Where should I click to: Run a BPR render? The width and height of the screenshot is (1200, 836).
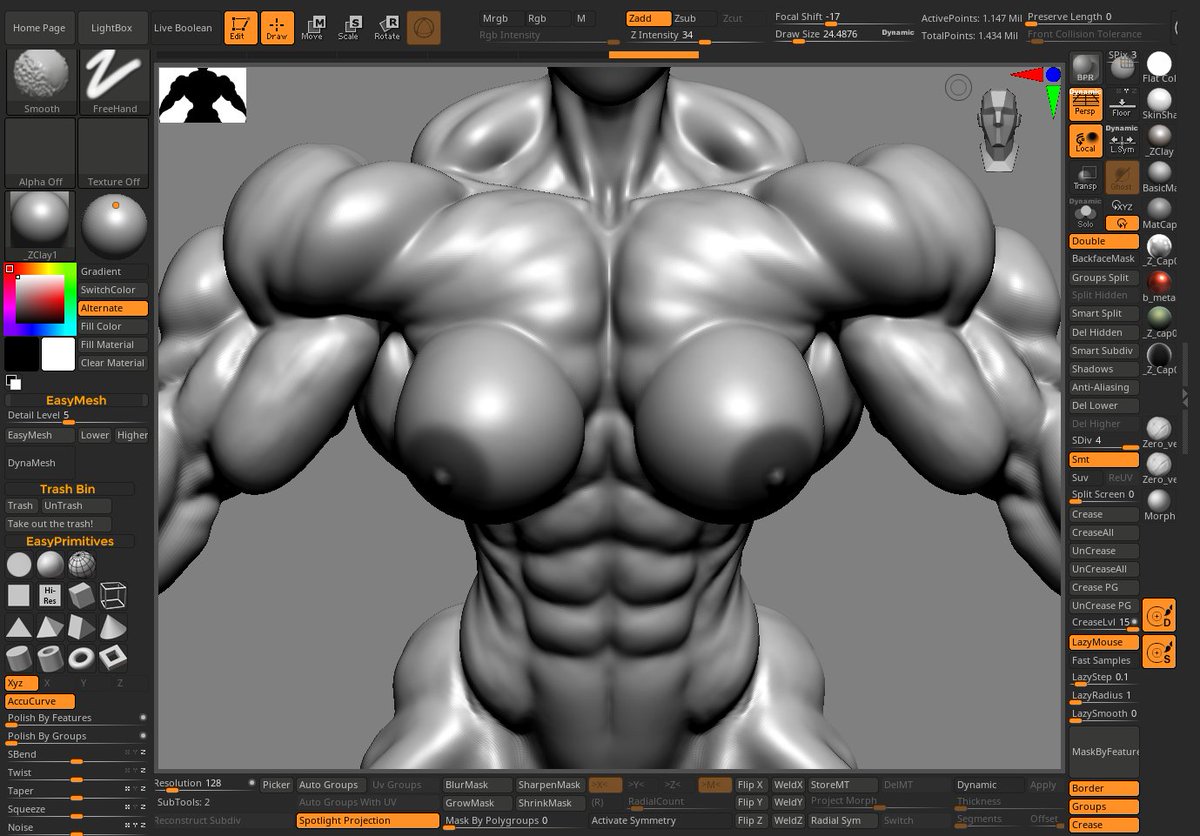point(1085,69)
